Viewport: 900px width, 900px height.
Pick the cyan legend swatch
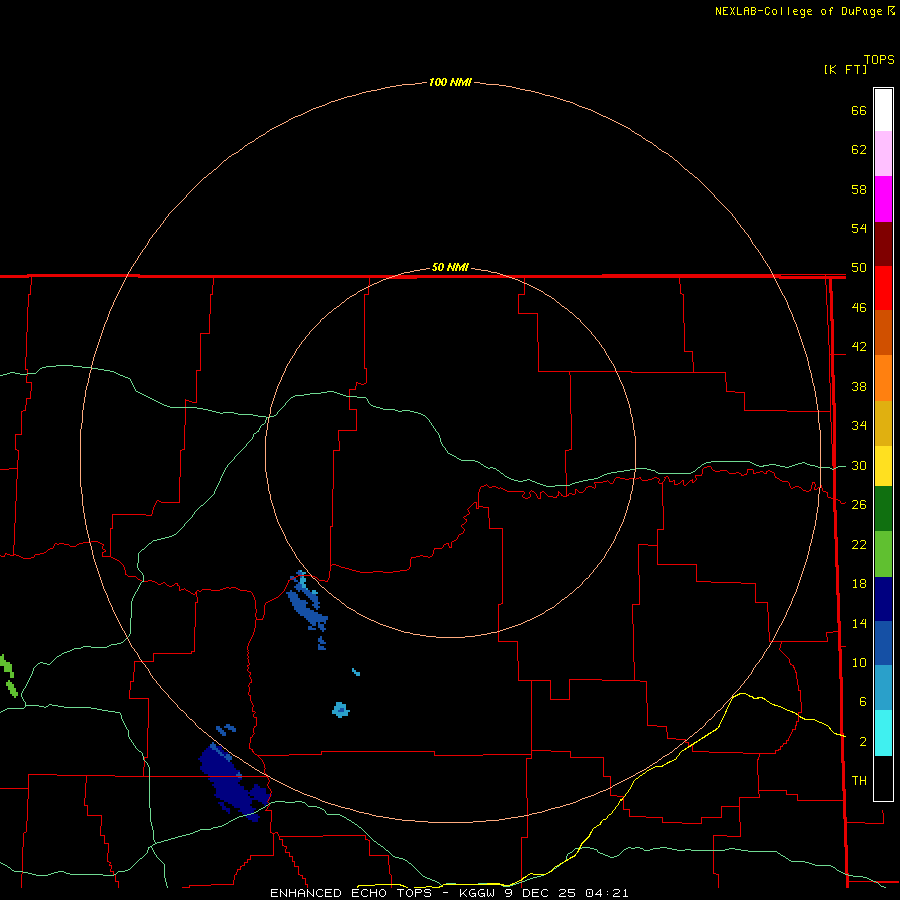[x=883, y=733]
